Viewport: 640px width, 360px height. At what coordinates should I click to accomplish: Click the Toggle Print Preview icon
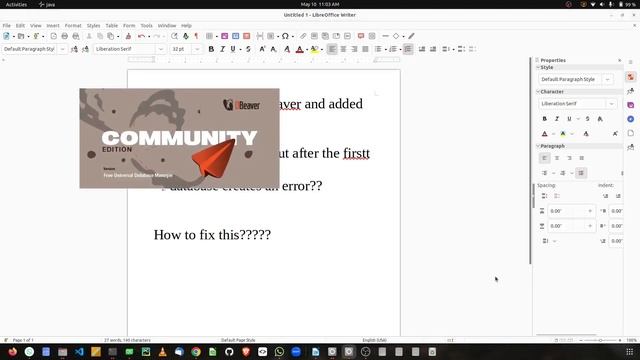76,36
